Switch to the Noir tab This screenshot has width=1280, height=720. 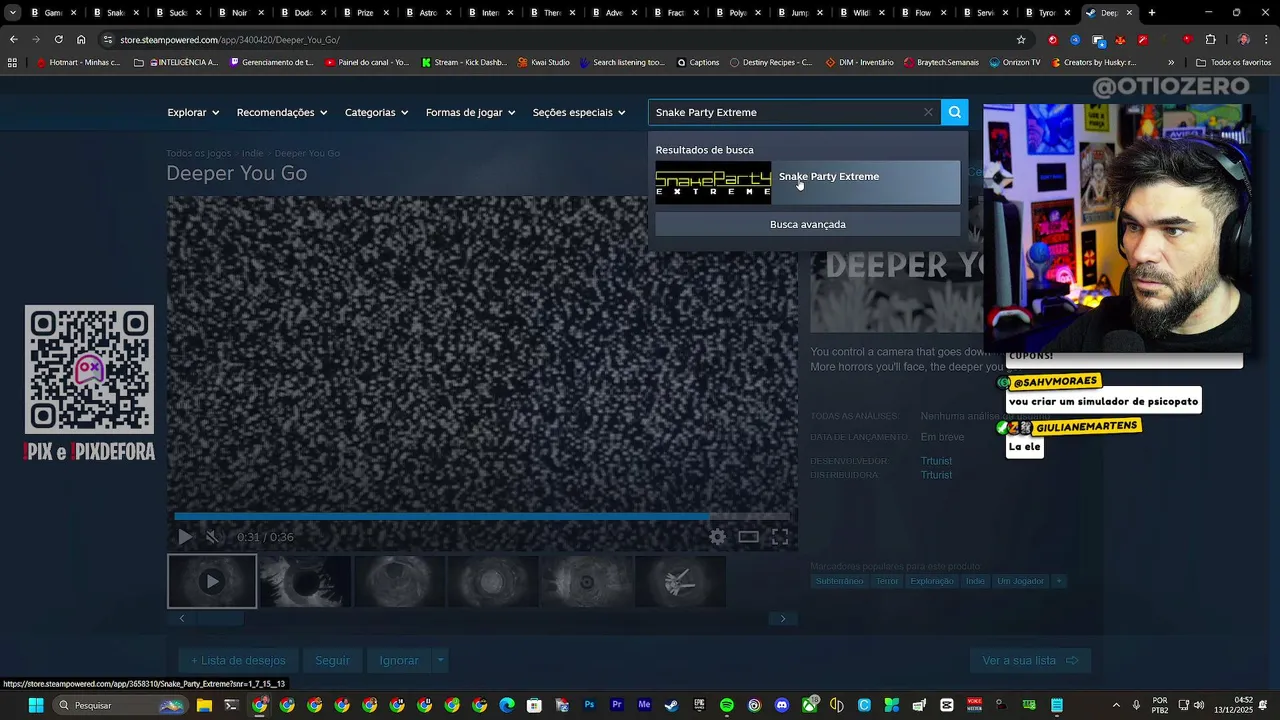(238, 13)
